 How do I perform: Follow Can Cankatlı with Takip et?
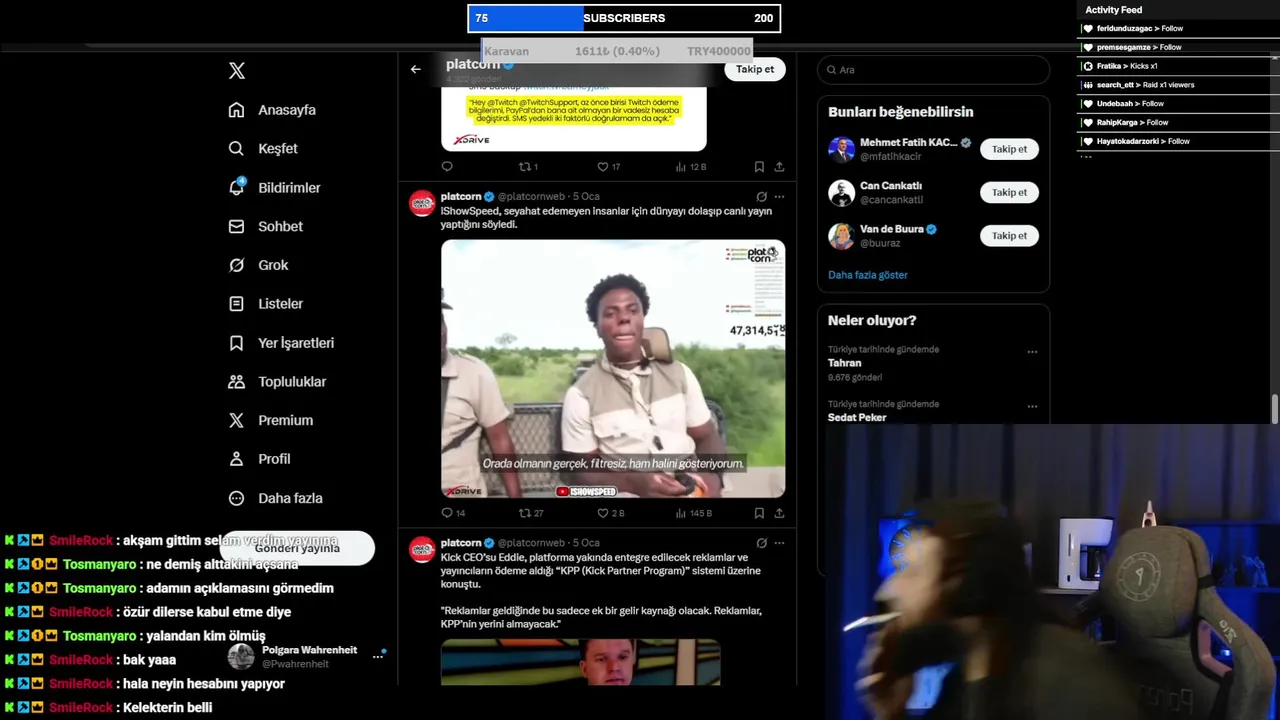[x=1009, y=192]
